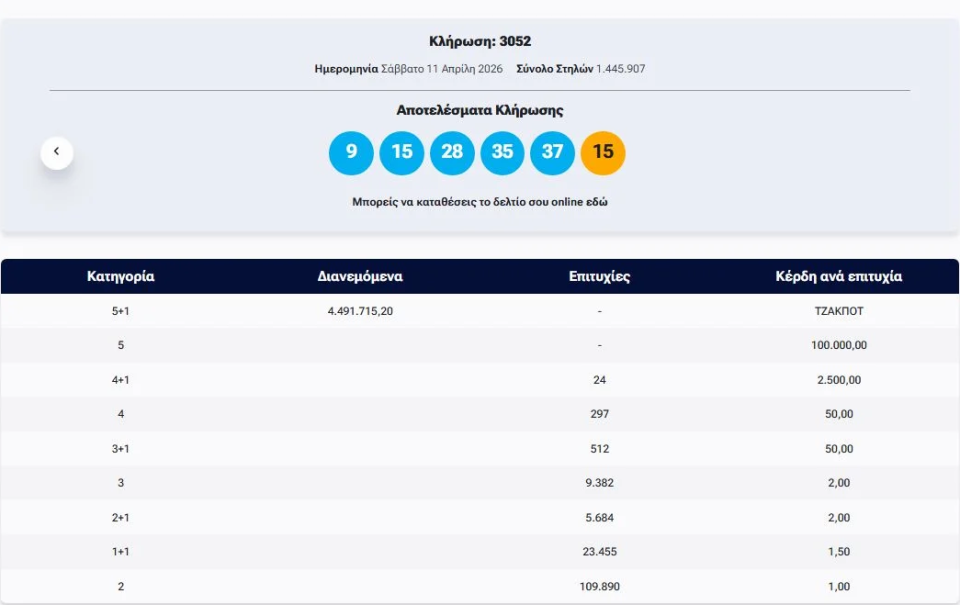Click the Επιτυχίες column header
Screen dimensions: 960x605
click(599, 276)
